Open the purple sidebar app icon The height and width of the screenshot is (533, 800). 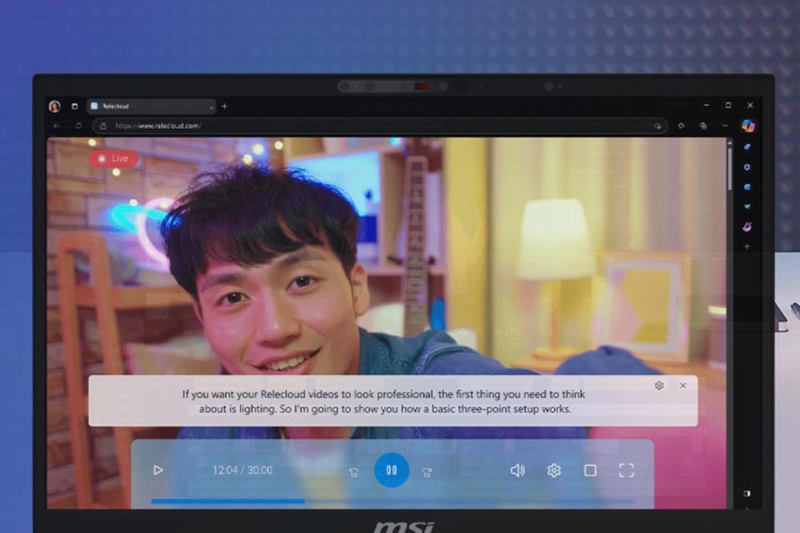[747, 226]
